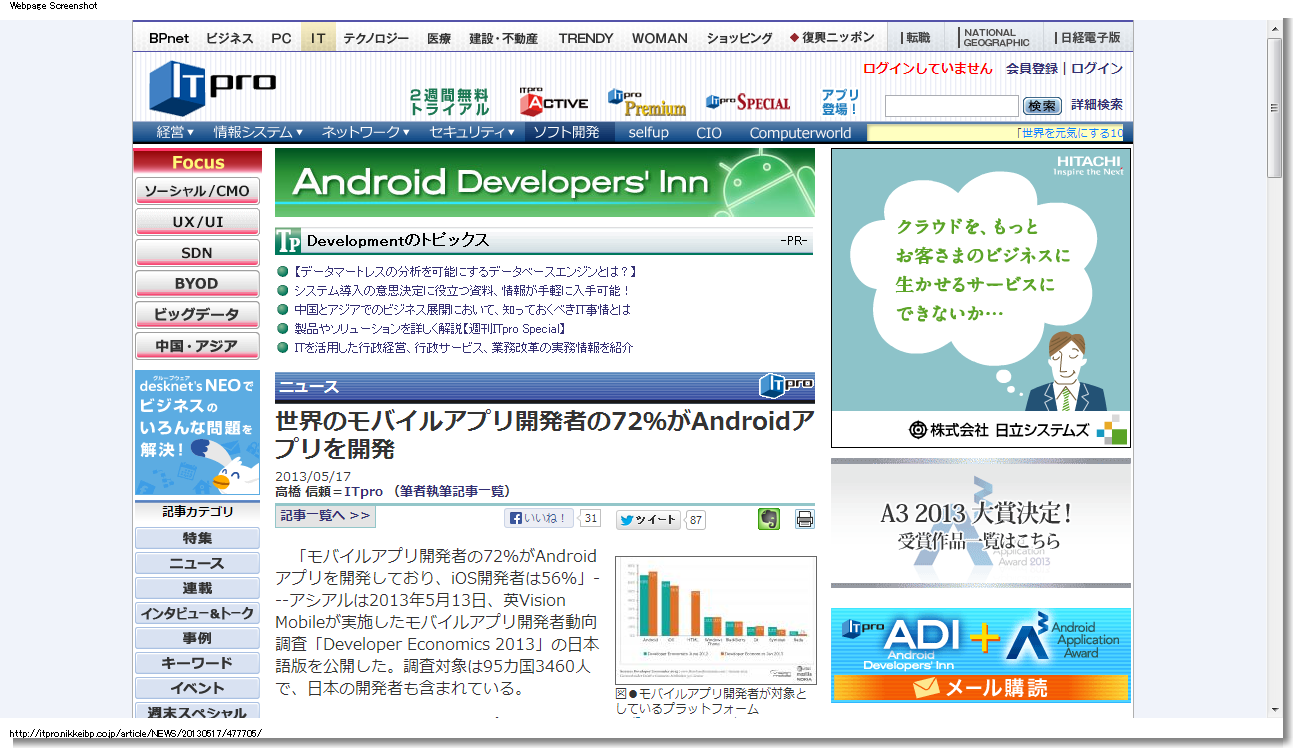The width and height of the screenshot is (1293, 748).
Task: Click the ログイン link
Action: [1097, 69]
